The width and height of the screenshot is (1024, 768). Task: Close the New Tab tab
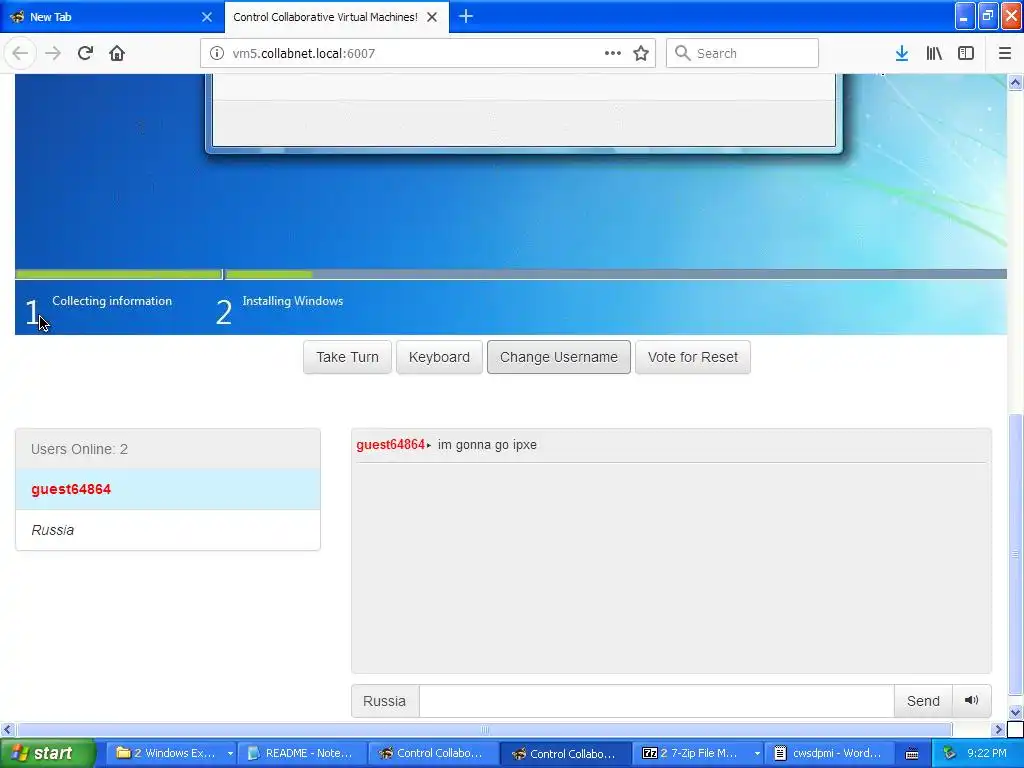207,17
